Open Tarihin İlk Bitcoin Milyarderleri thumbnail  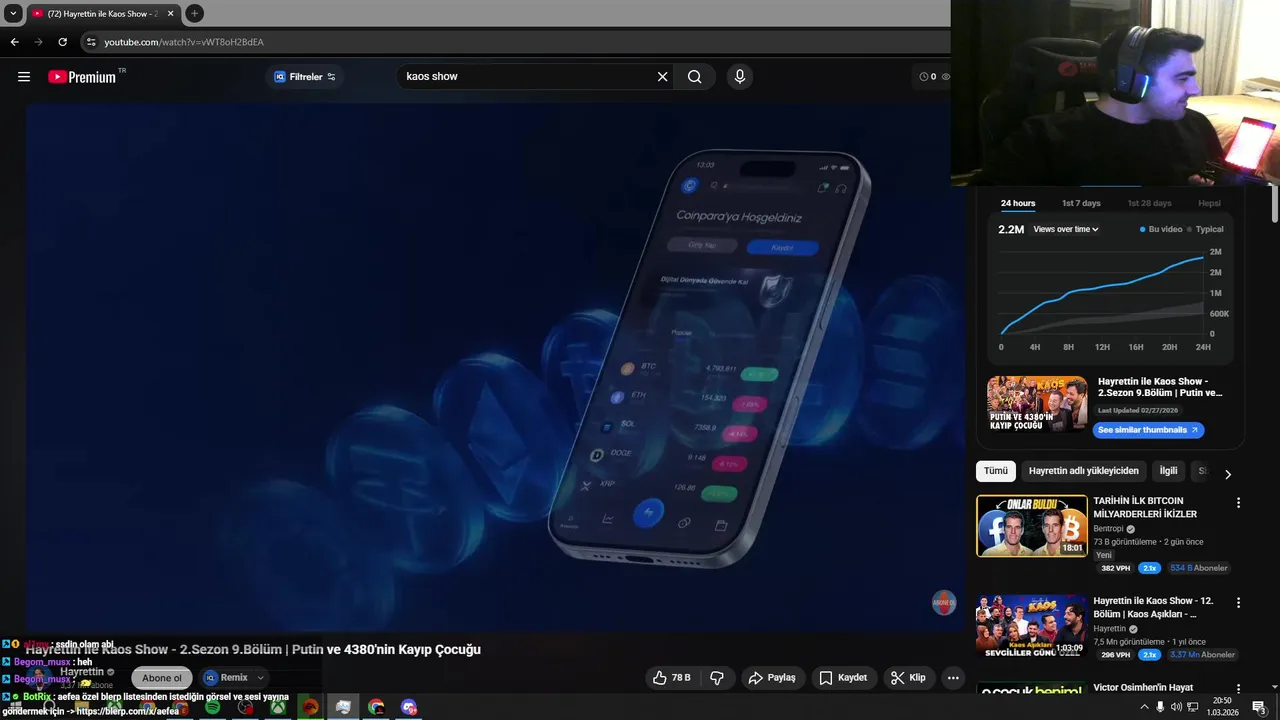pyautogui.click(x=1032, y=526)
